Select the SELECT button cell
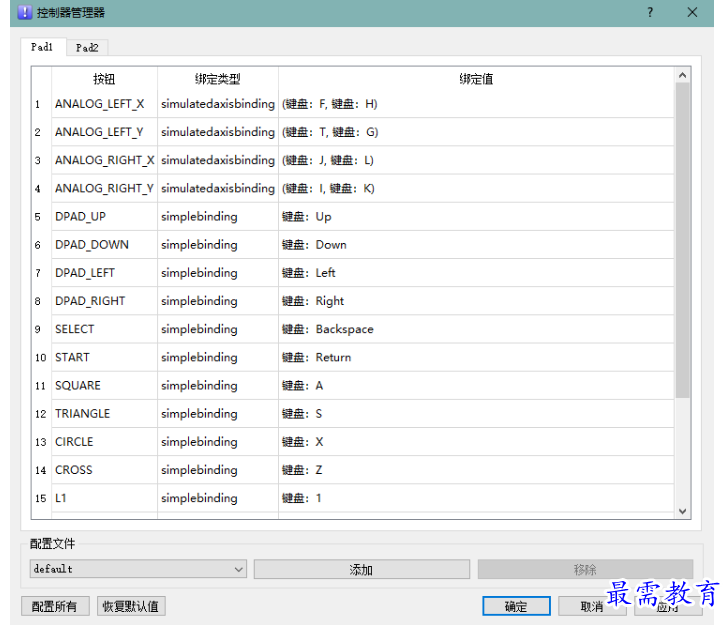This screenshot has height=625, width=728. tap(104, 329)
